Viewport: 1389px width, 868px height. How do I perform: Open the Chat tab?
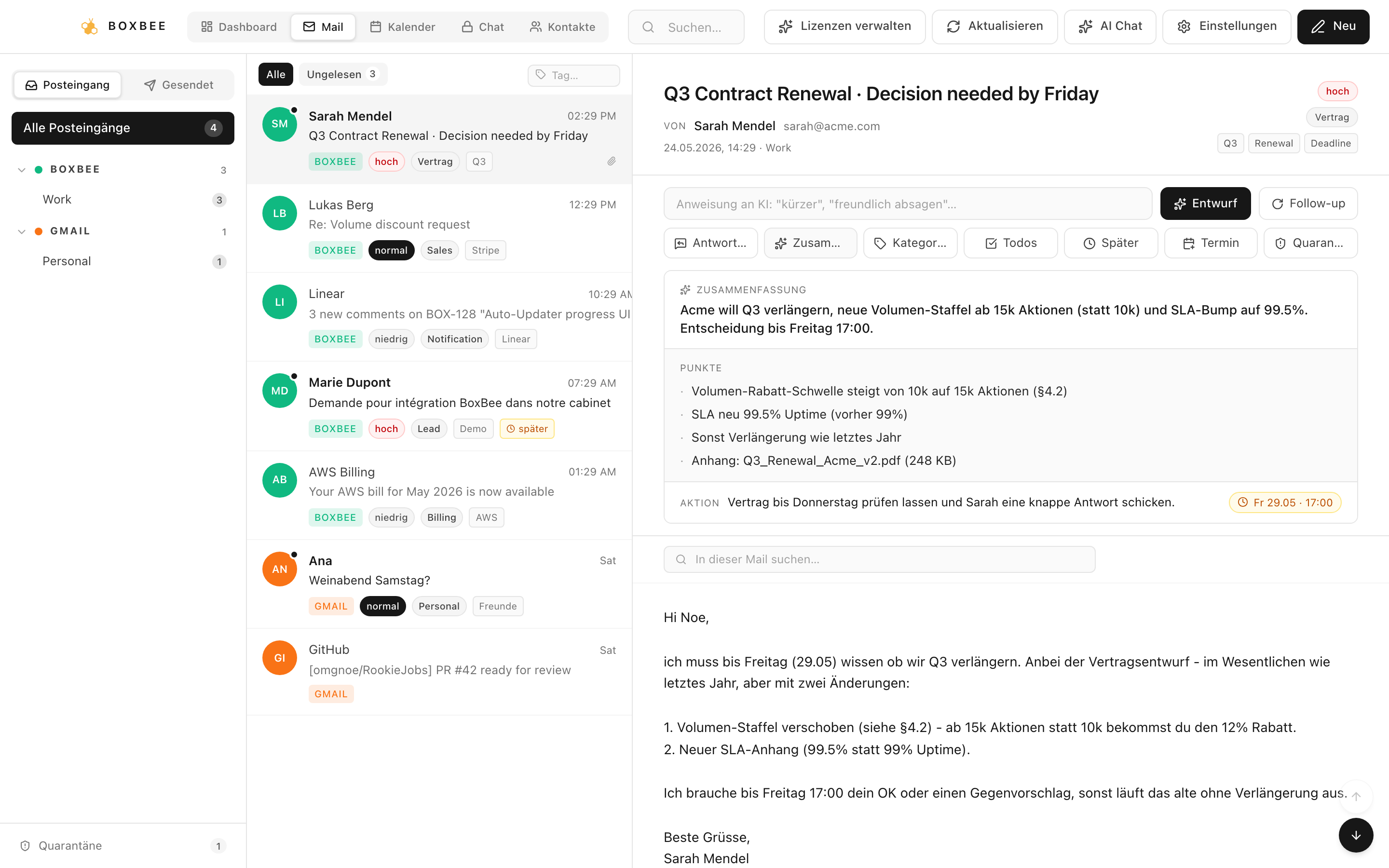coord(483,27)
